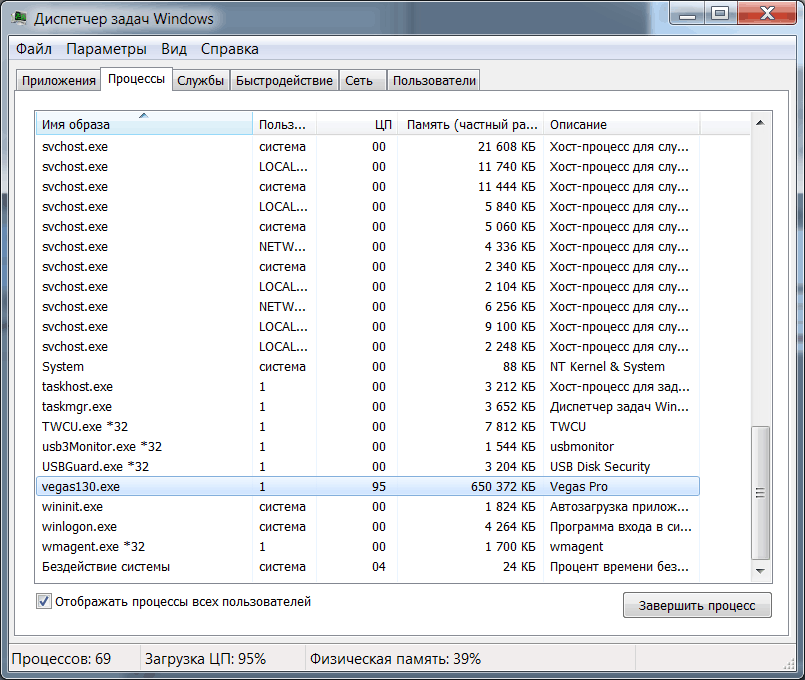Switch to the Приложения tab

(x=58, y=81)
